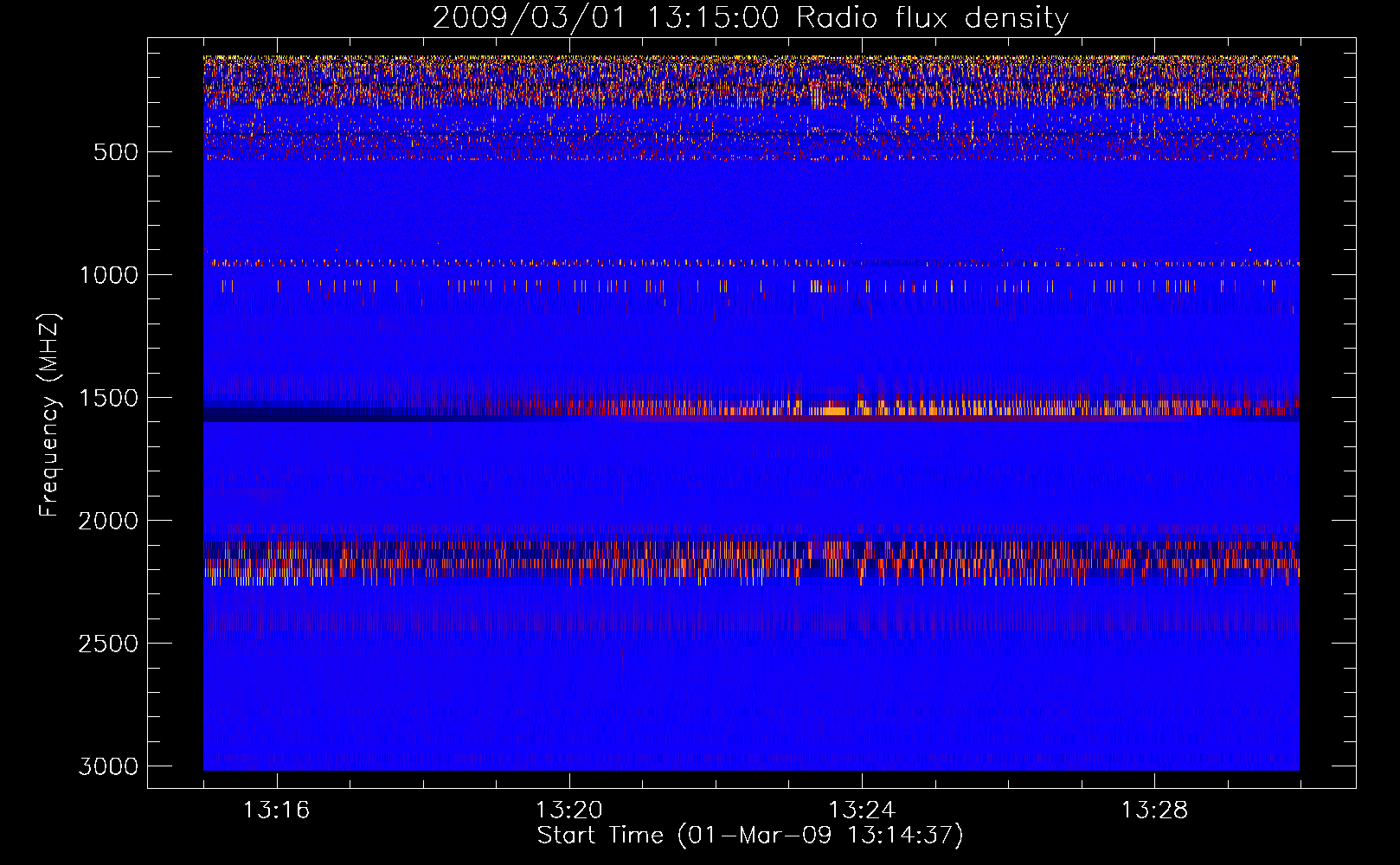Click the "Frequency (MHZ)" axis label
The image size is (1400, 865).
(49, 415)
